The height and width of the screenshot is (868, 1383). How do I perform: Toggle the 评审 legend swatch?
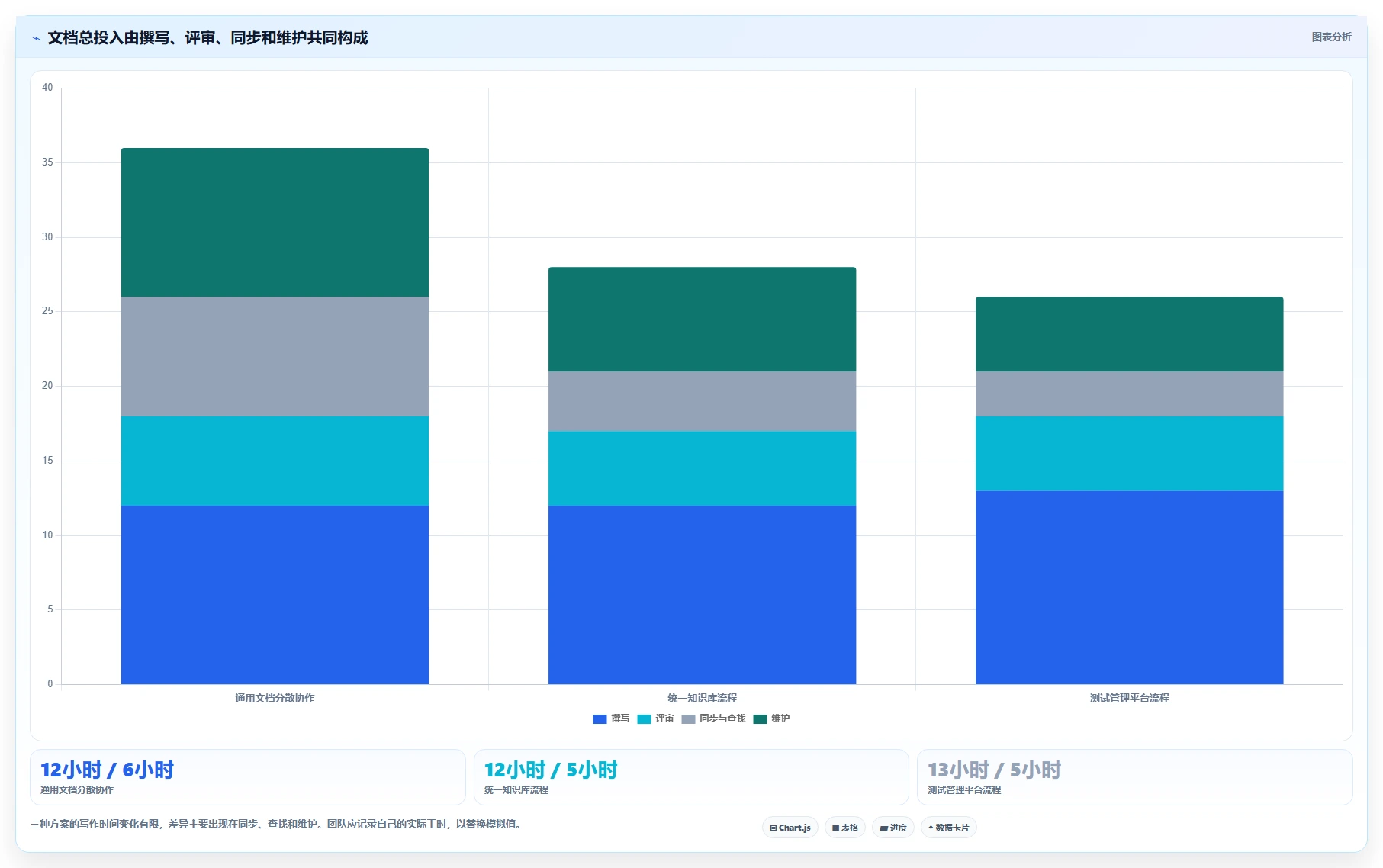(x=644, y=719)
